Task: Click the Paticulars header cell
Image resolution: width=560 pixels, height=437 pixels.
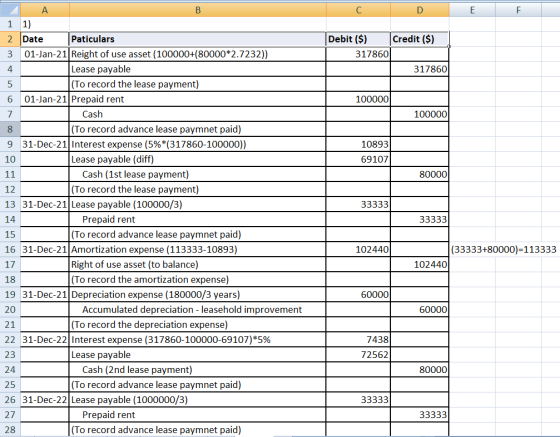Action: pos(198,39)
